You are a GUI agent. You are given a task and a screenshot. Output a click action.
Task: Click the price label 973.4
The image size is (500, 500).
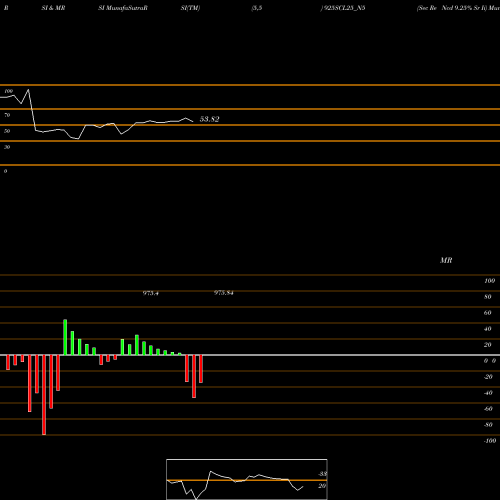click(x=151, y=293)
